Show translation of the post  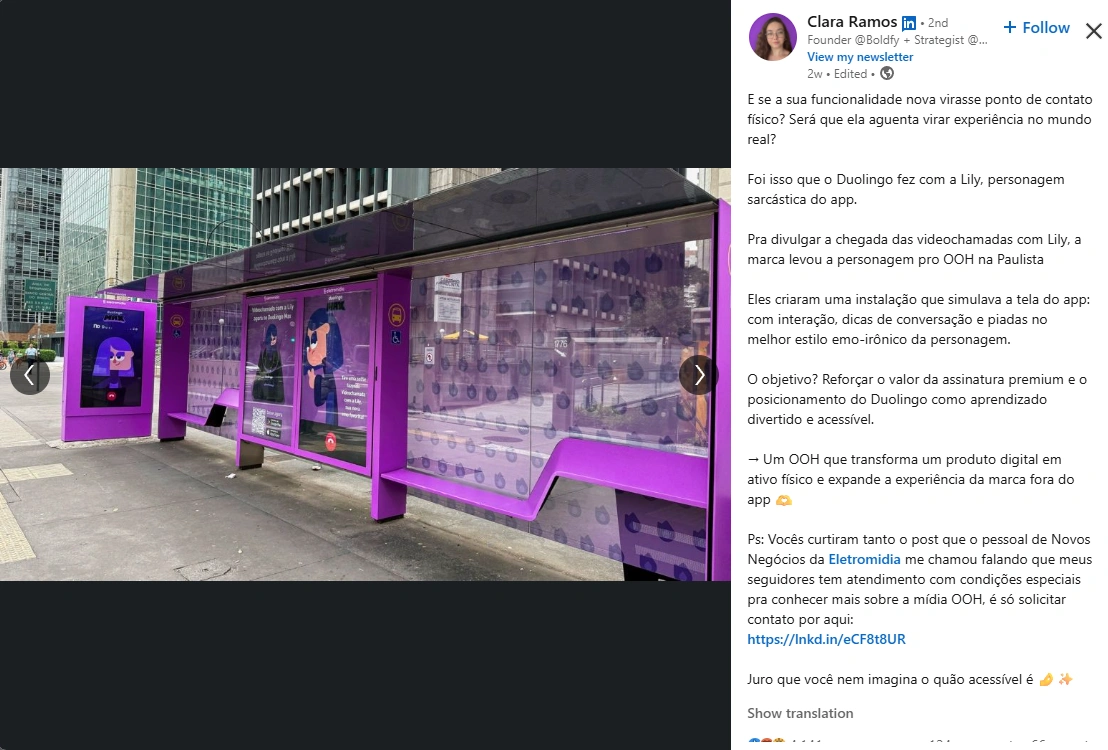(800, 713)
